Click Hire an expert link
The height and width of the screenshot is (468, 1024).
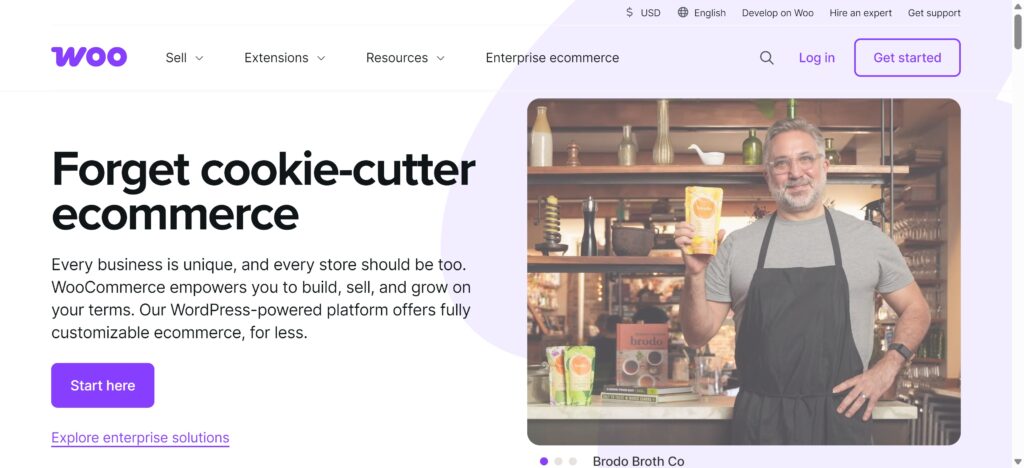coord(861,12)
